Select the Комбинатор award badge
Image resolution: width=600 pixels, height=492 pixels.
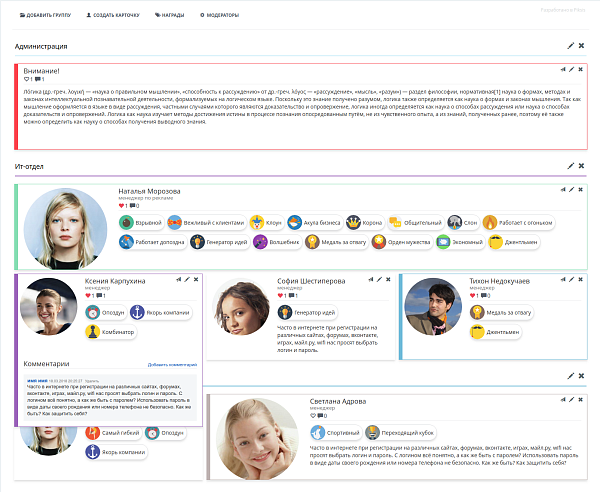coord(111,332)
